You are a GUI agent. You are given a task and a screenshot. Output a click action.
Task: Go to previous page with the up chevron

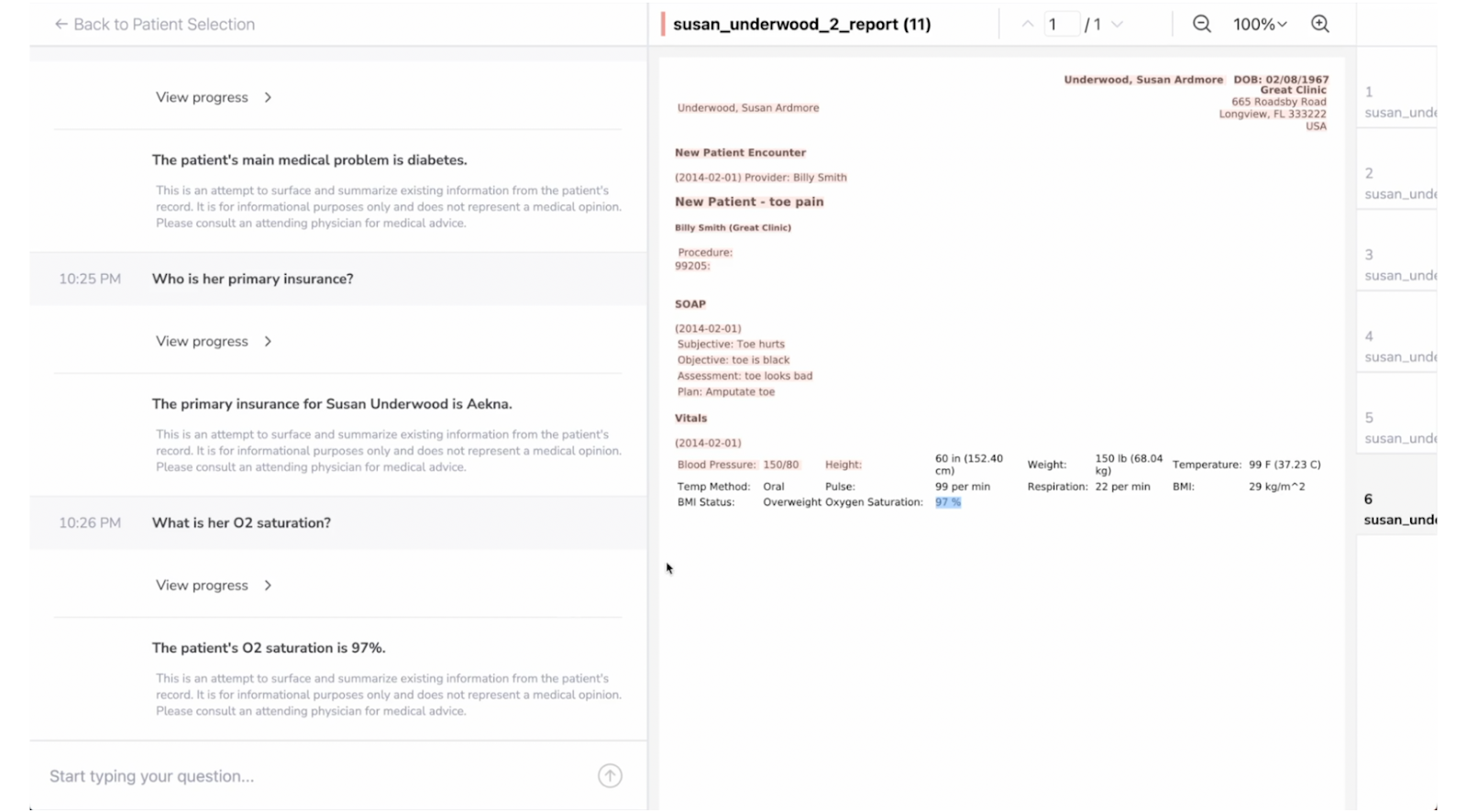1027,25
